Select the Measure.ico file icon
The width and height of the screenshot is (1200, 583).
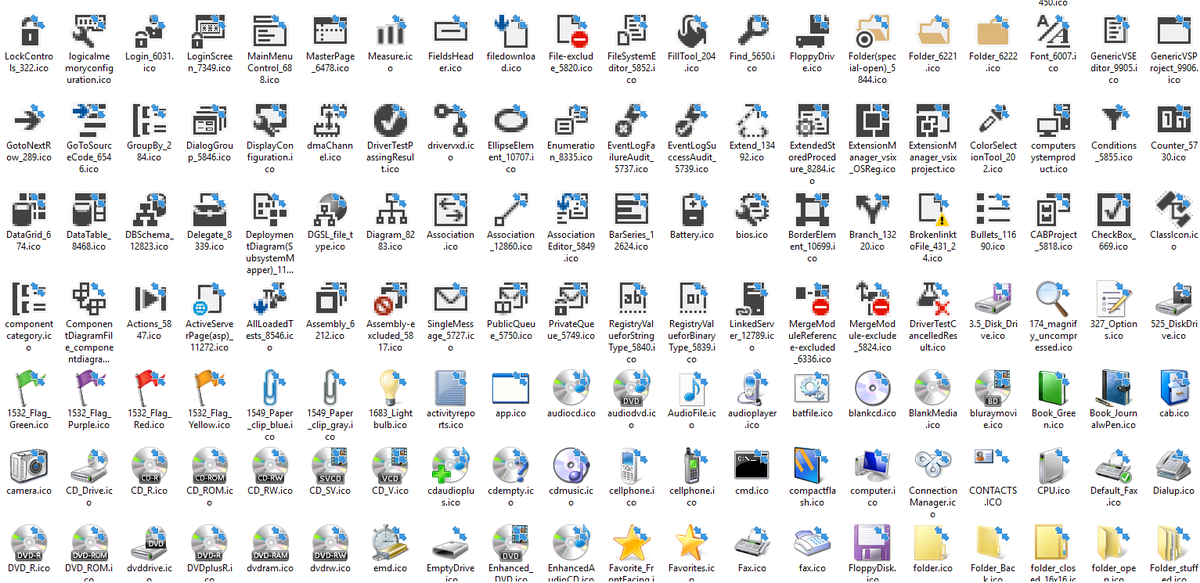click(x=391, y=32)
